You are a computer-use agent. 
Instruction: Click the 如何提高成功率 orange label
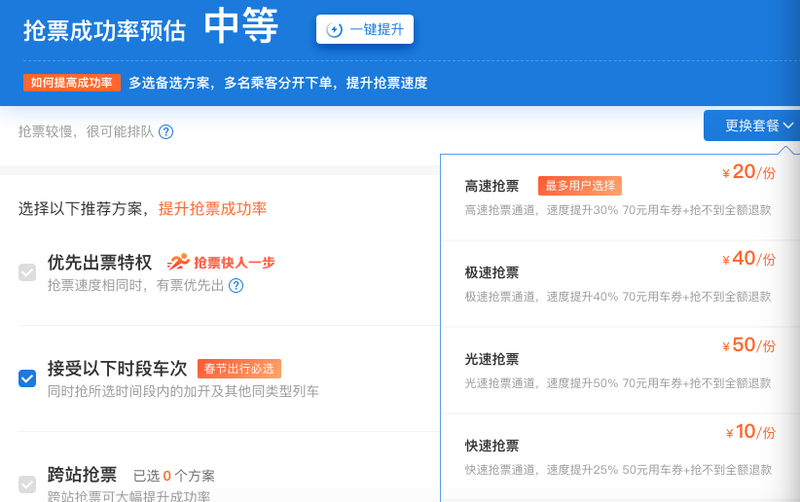click(x=72, y=83)
